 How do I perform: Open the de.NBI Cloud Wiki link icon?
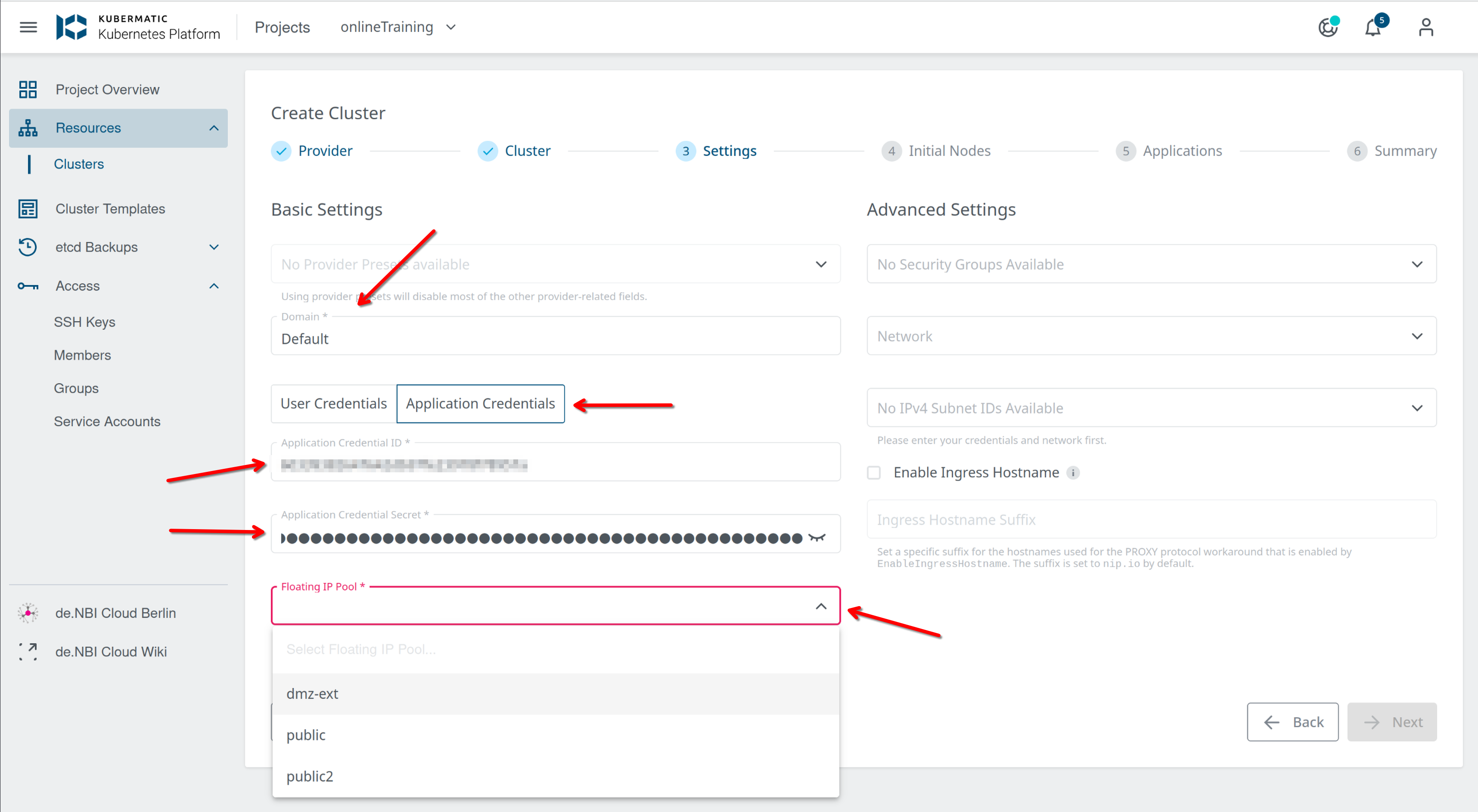coord(28,651)
